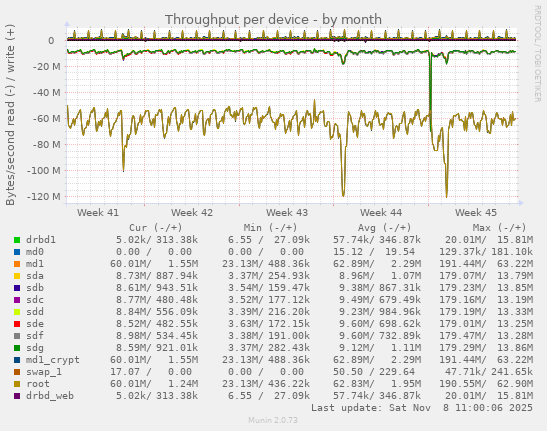The image size is (547, 431).
Task: Click the Week 42 axis label
Action: 192,213
